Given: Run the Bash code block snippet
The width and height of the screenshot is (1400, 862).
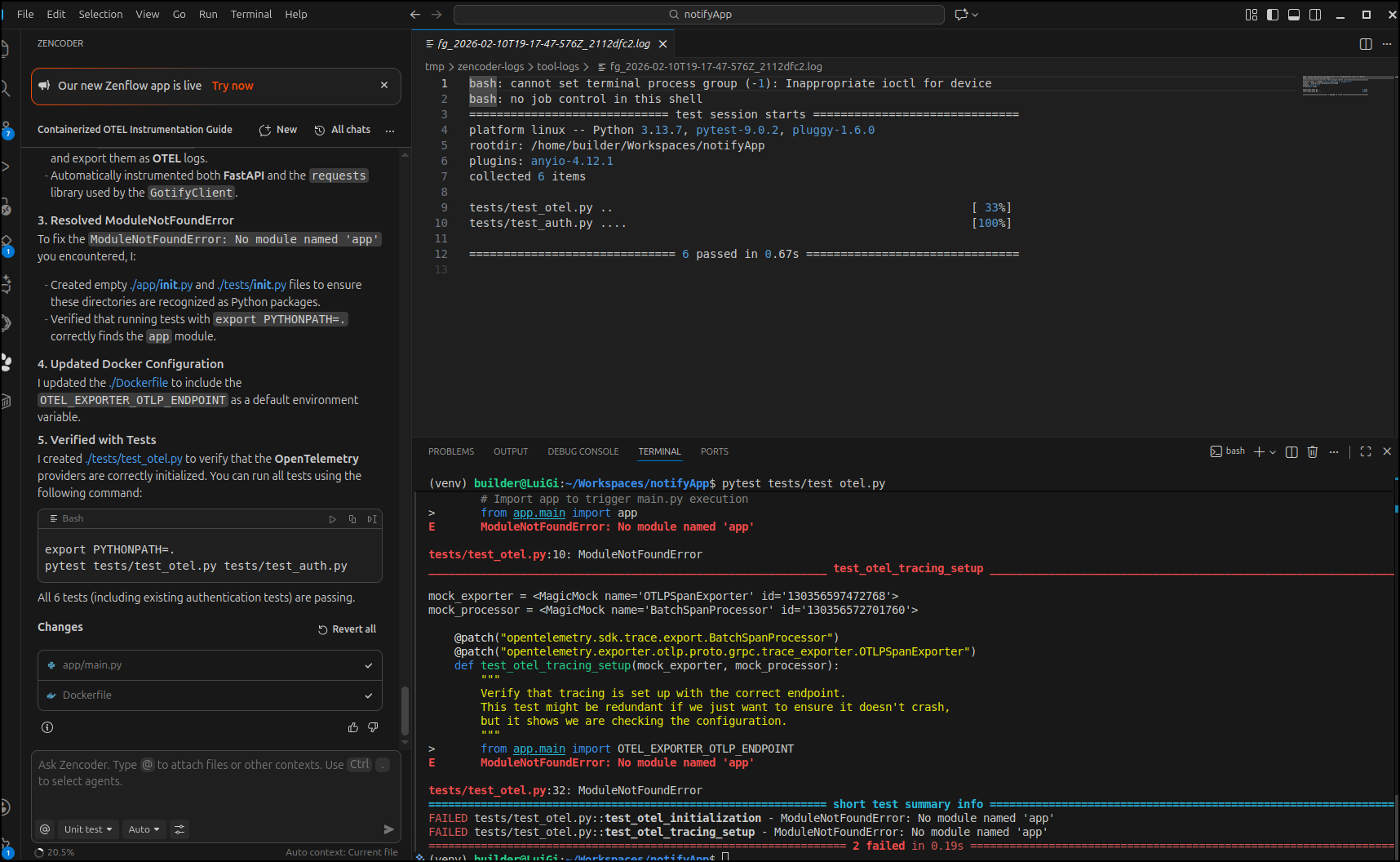Looking at the screenshot, I should point(332,519).
